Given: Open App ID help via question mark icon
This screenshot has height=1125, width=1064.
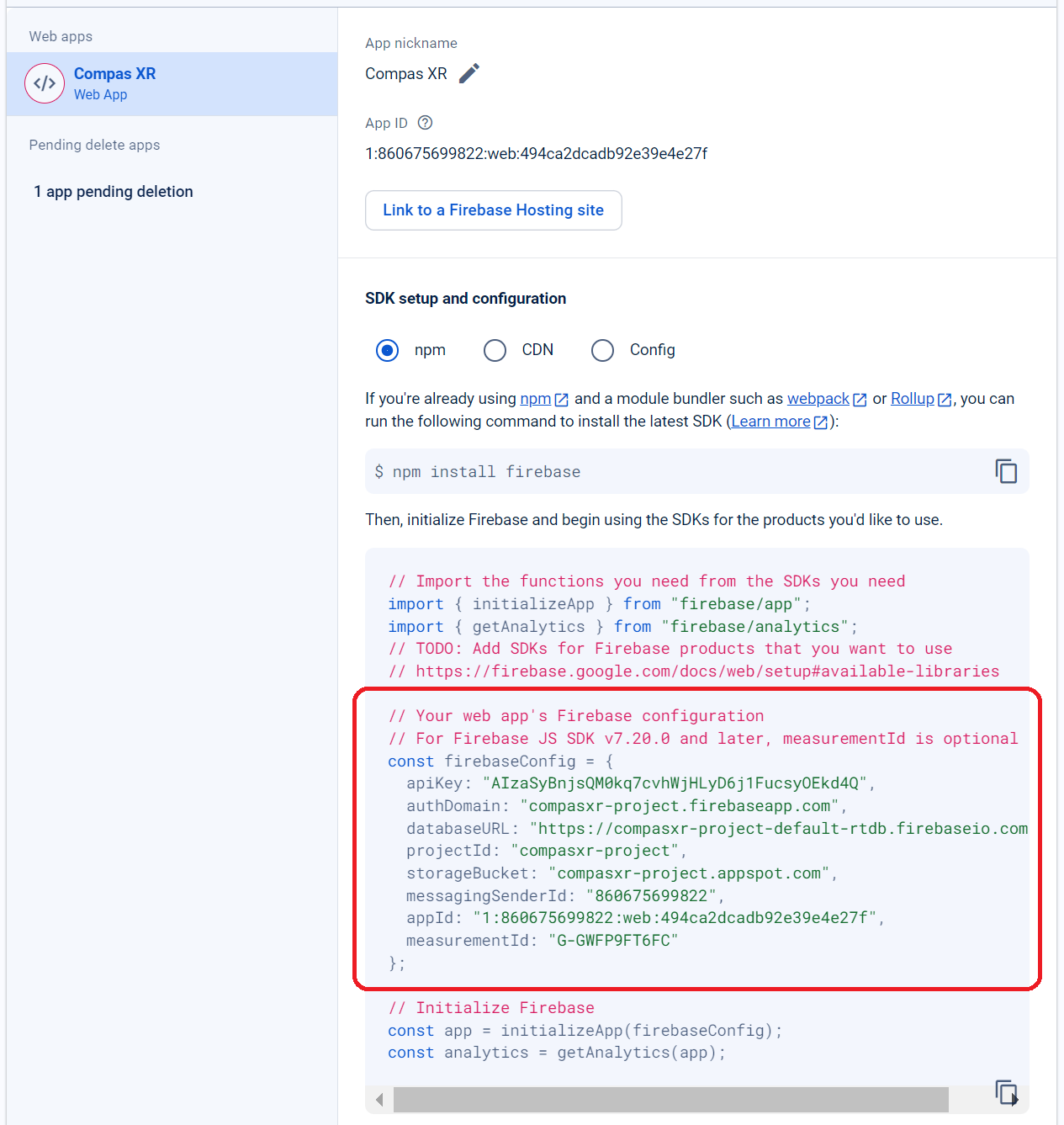Looking at the screenshot, I should (425, 123).
